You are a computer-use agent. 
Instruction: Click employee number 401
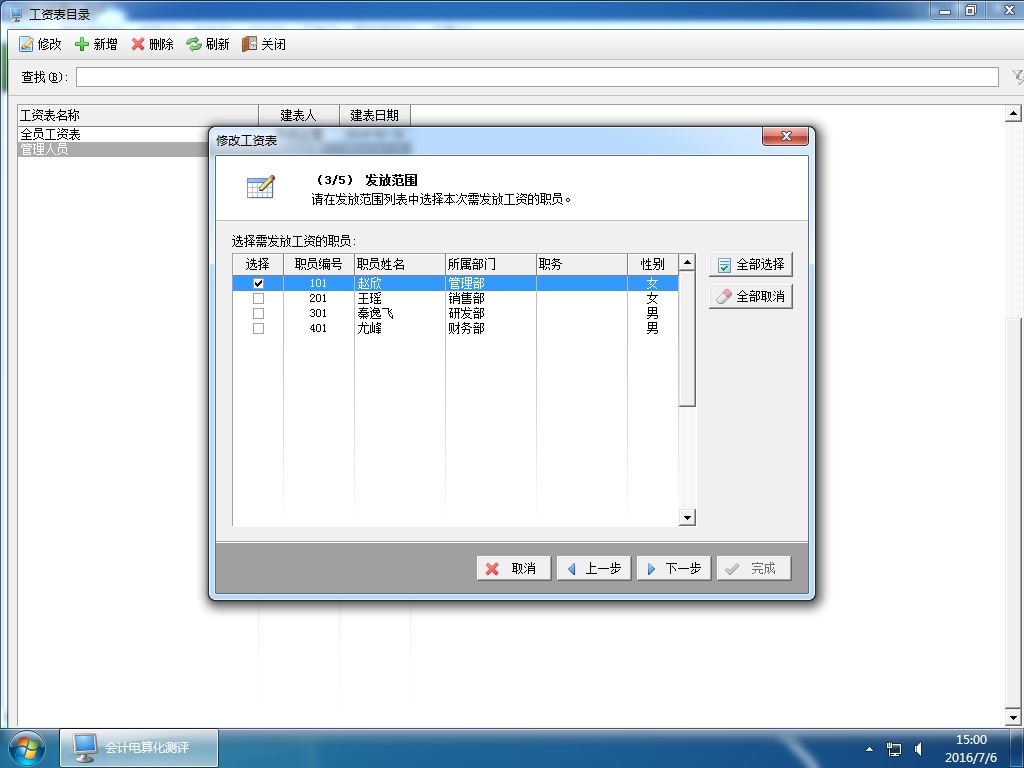coord(318,328)
